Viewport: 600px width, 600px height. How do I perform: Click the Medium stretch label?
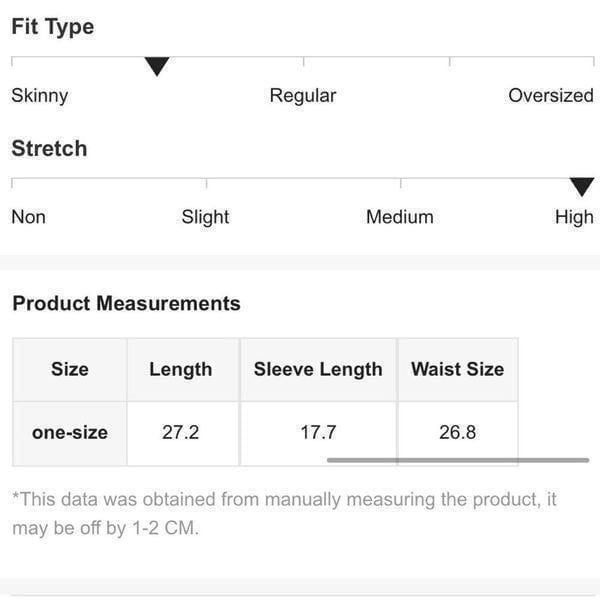[400, 217]
